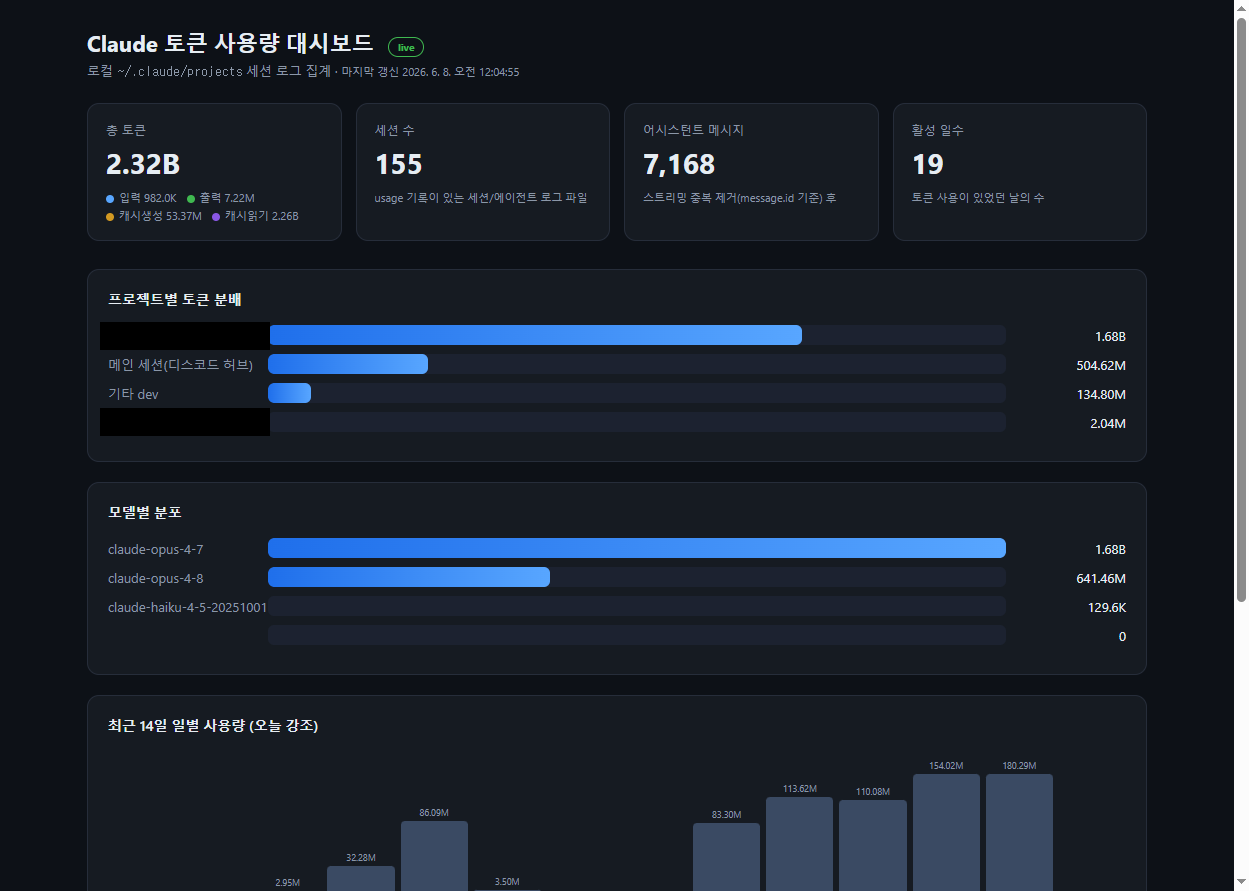Click the daily chart bar labeled 180.29M

[1019, 832]
